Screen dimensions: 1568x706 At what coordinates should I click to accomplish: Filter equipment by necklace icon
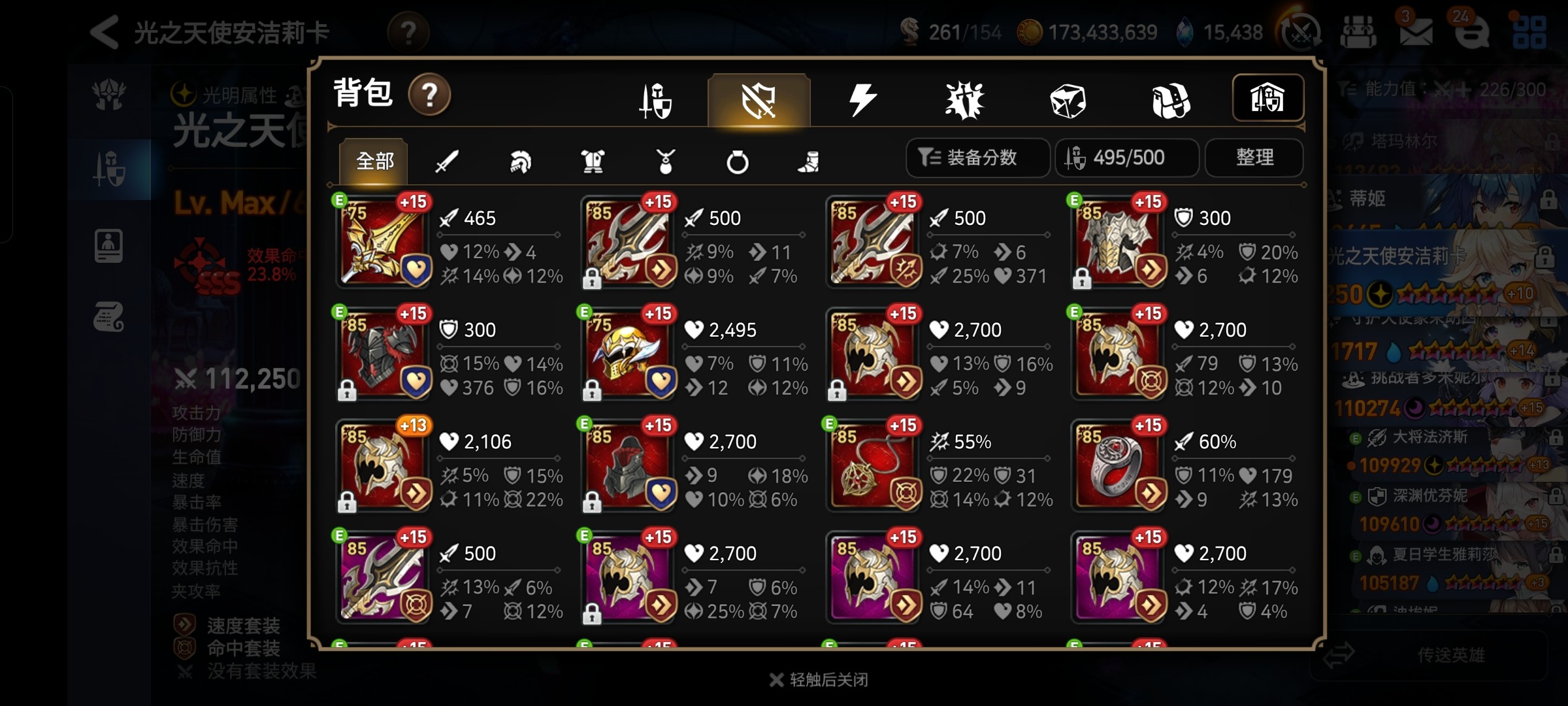pyautogui.click(x=665, y=161)
